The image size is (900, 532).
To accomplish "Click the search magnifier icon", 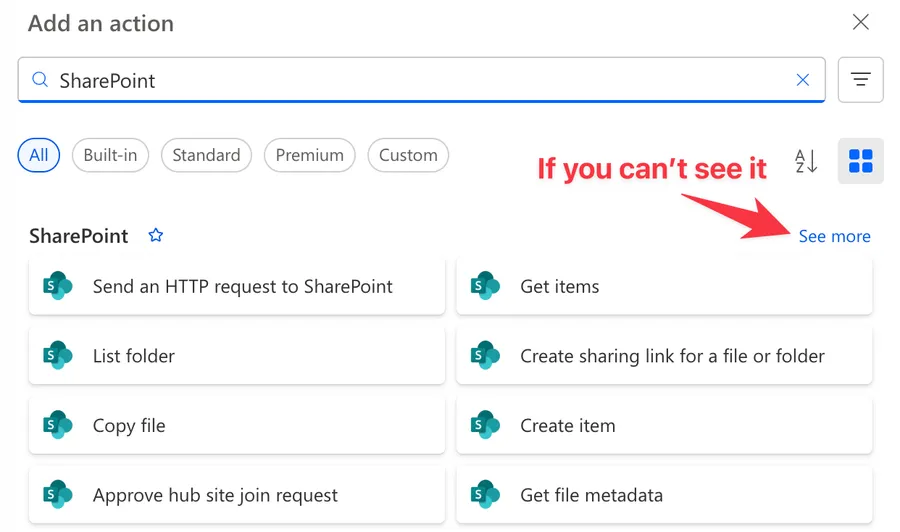I will click(40, 80).
